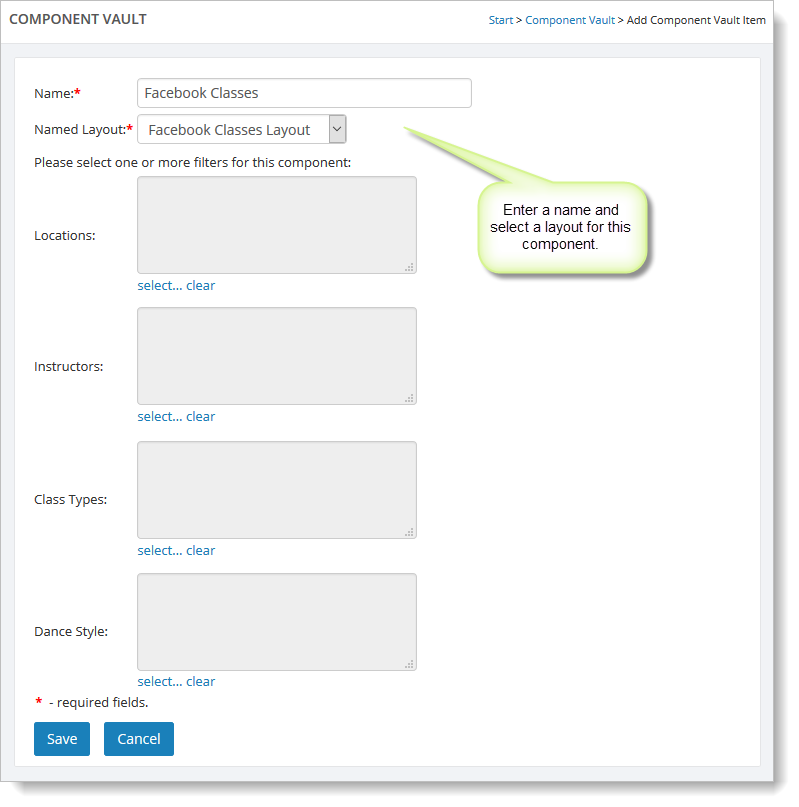Click the 'Add Component Vault Item' breadcrumb text
This screenshot has height=807, width=799.
(696, 20)
